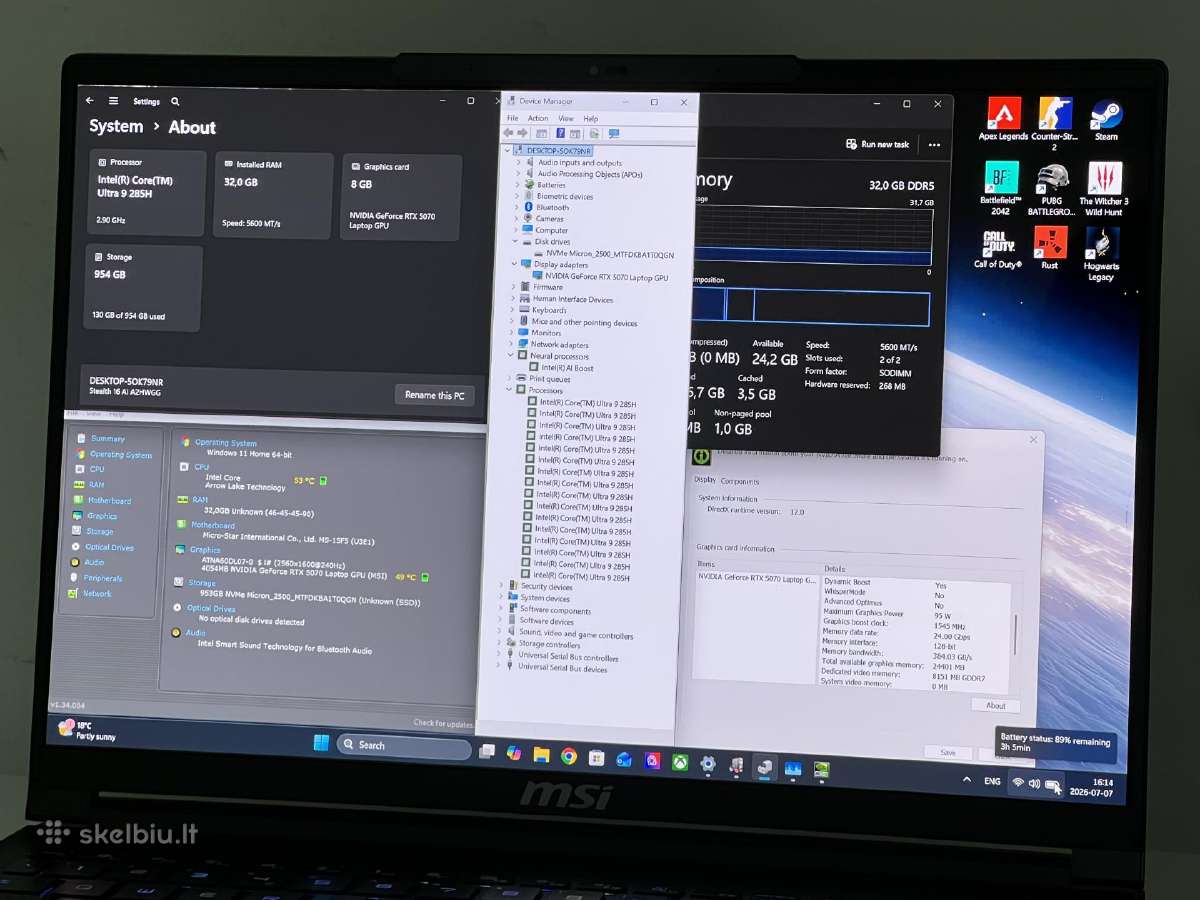The width and height of the screenshot is (1200, 900).
Task: Expand the Batteries node in Device Manager
Action: pos(518,185)
